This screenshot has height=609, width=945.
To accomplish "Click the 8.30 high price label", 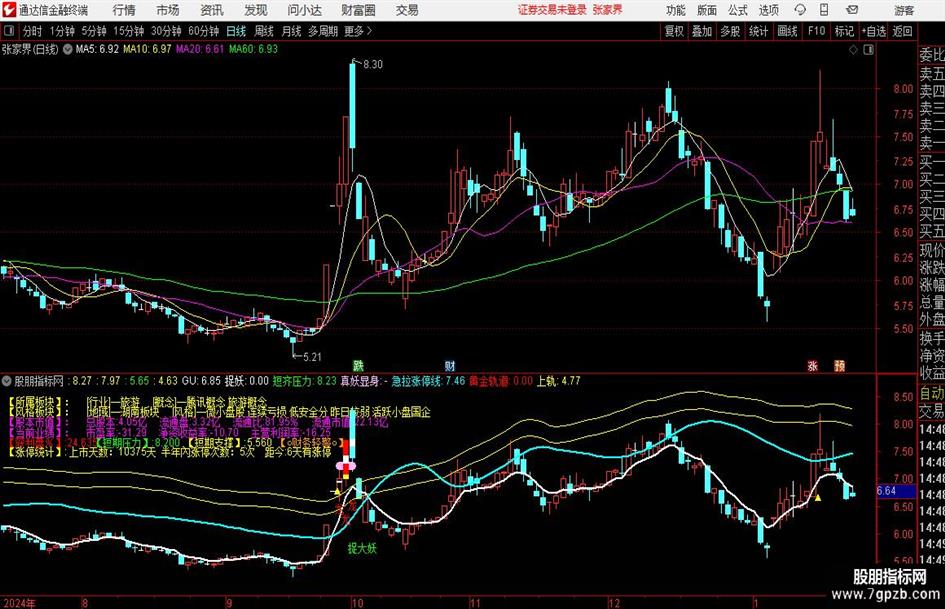I will point(373,65).
